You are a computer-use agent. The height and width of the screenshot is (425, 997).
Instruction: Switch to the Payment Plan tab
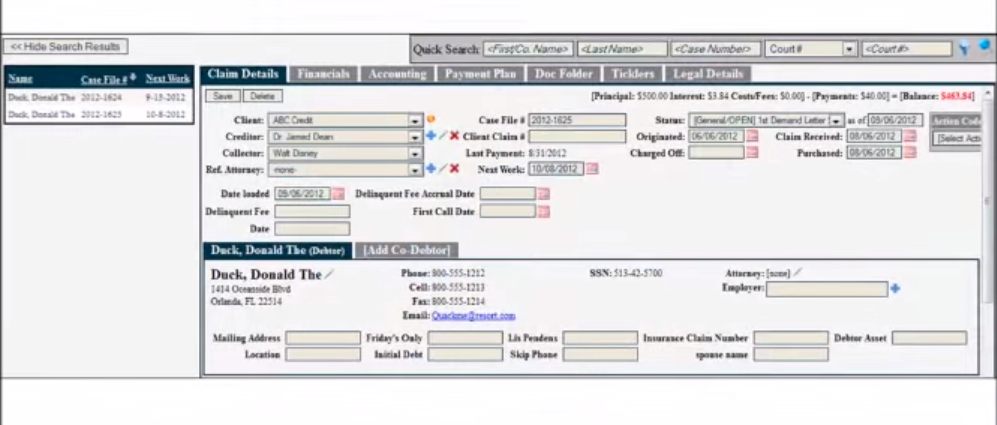480,74
